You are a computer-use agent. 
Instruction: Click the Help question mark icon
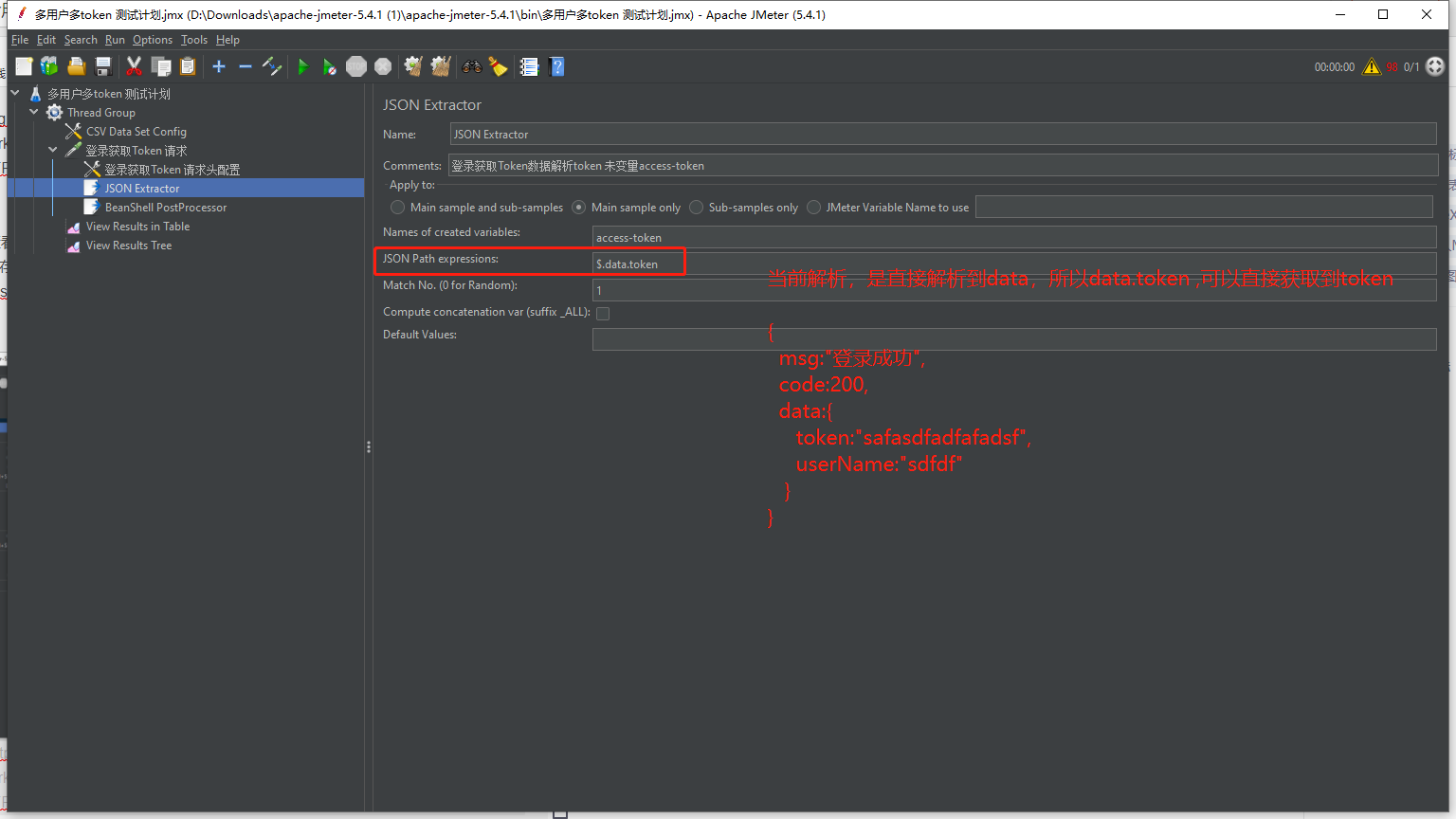[556, 66]
